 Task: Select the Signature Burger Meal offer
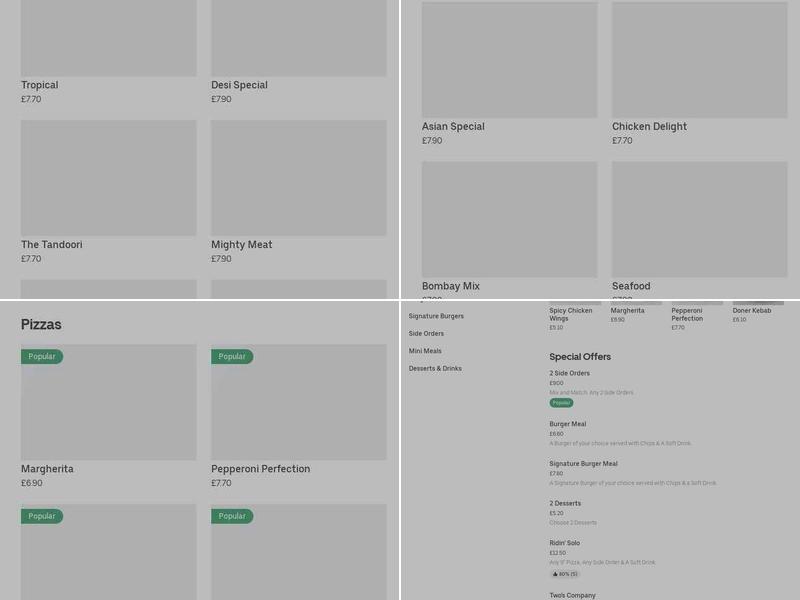(x=583, y=464)
